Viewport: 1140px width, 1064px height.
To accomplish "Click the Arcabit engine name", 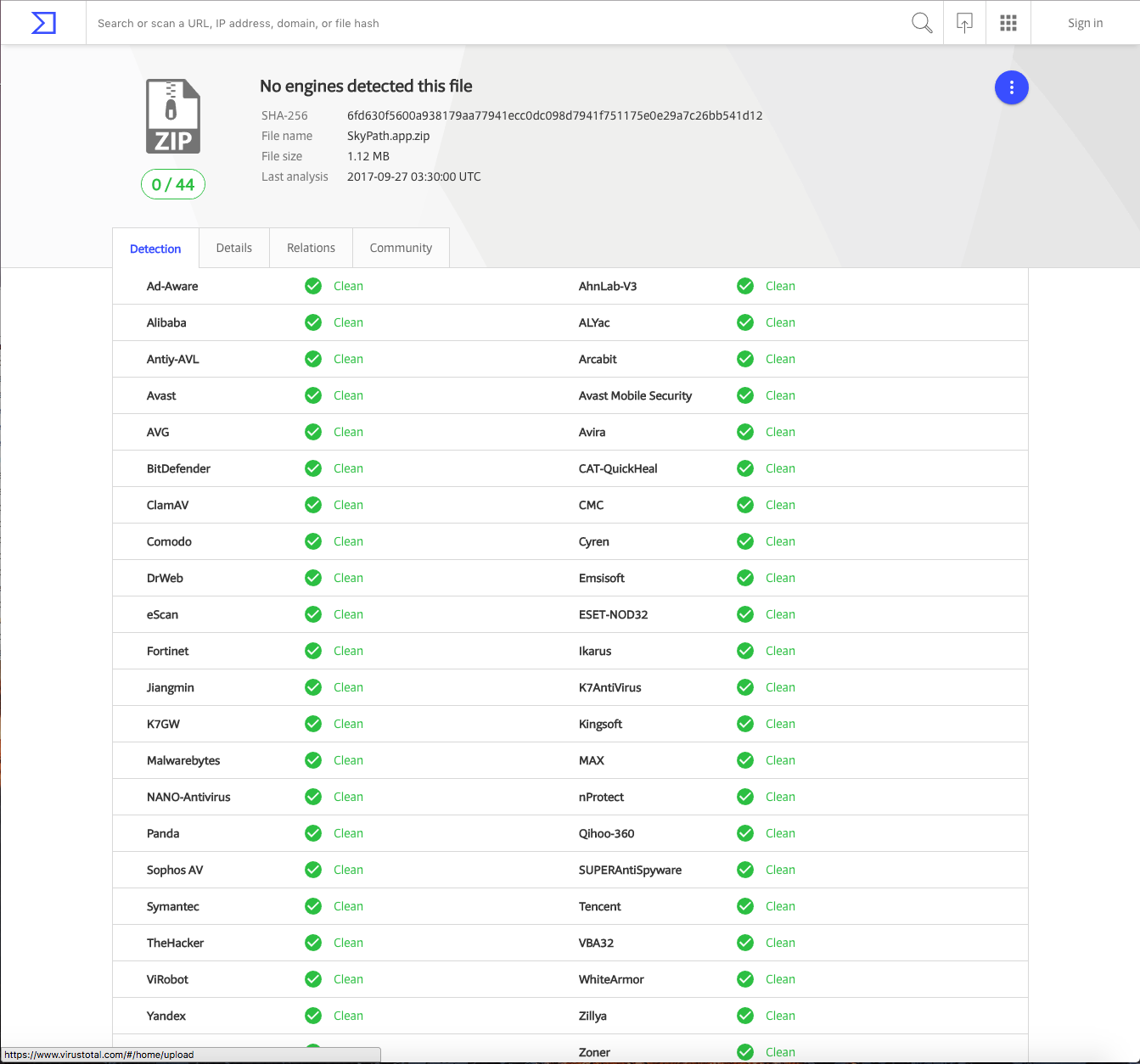I will pyautogui.click(x=598, y=359).
